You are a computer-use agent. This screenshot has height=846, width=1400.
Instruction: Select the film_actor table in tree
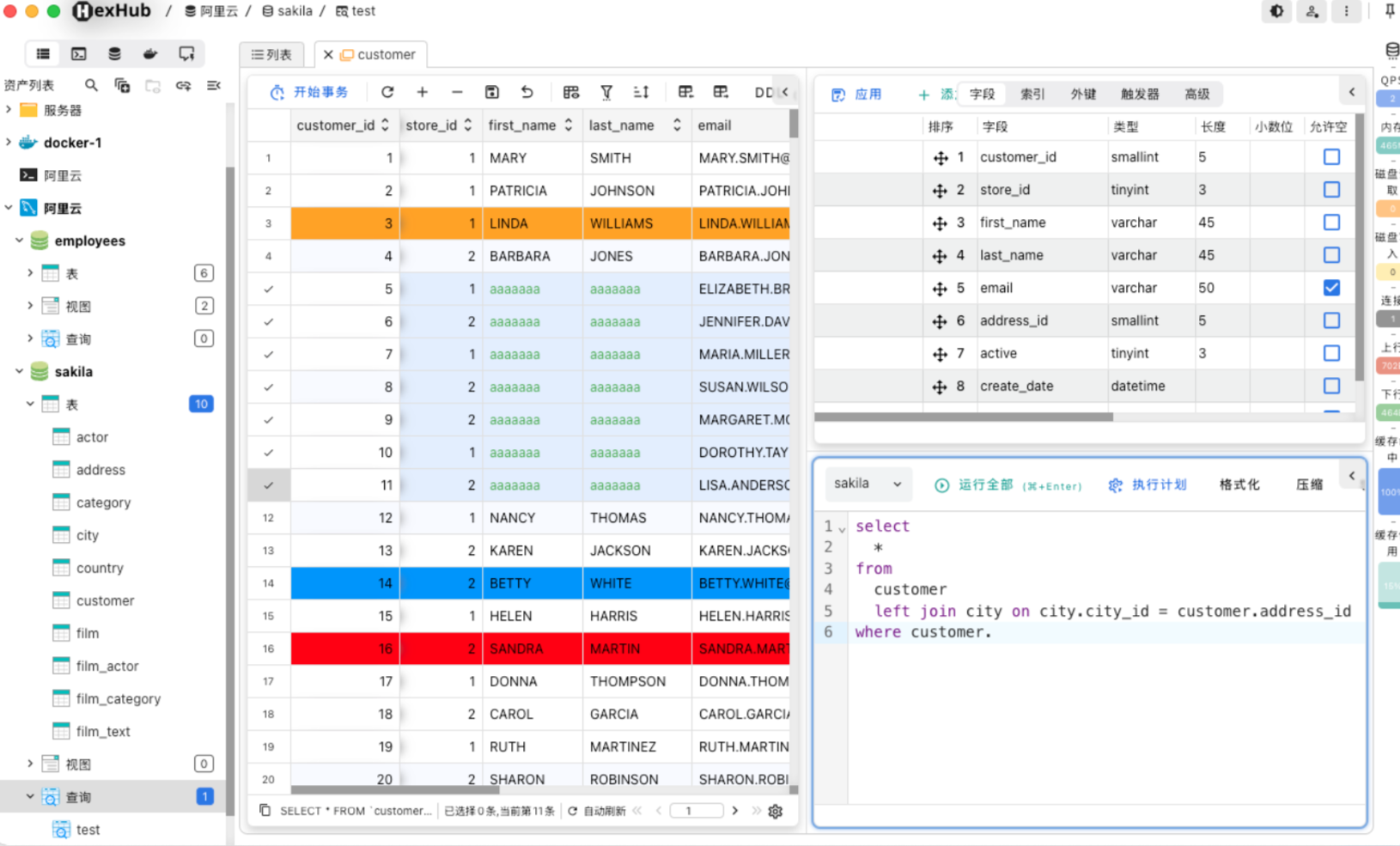pyautogui.click(x=107, y=666)
